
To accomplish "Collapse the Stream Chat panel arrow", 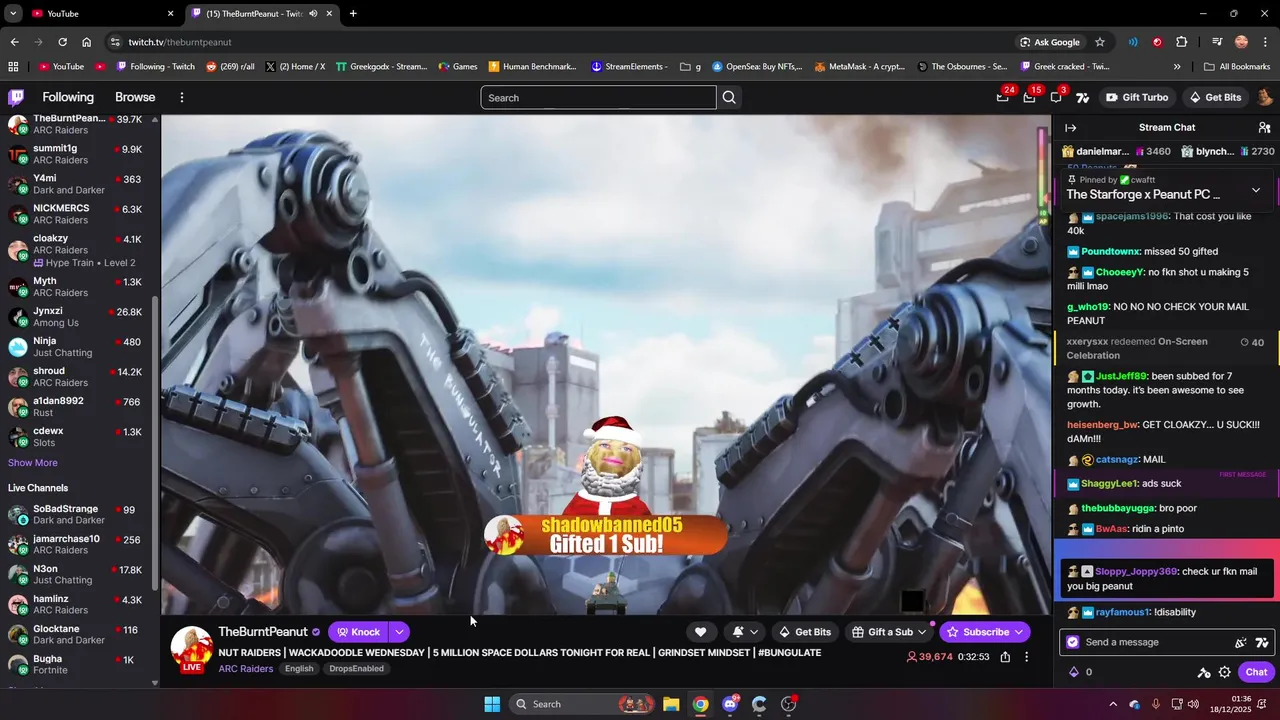I will [1070, 127].
